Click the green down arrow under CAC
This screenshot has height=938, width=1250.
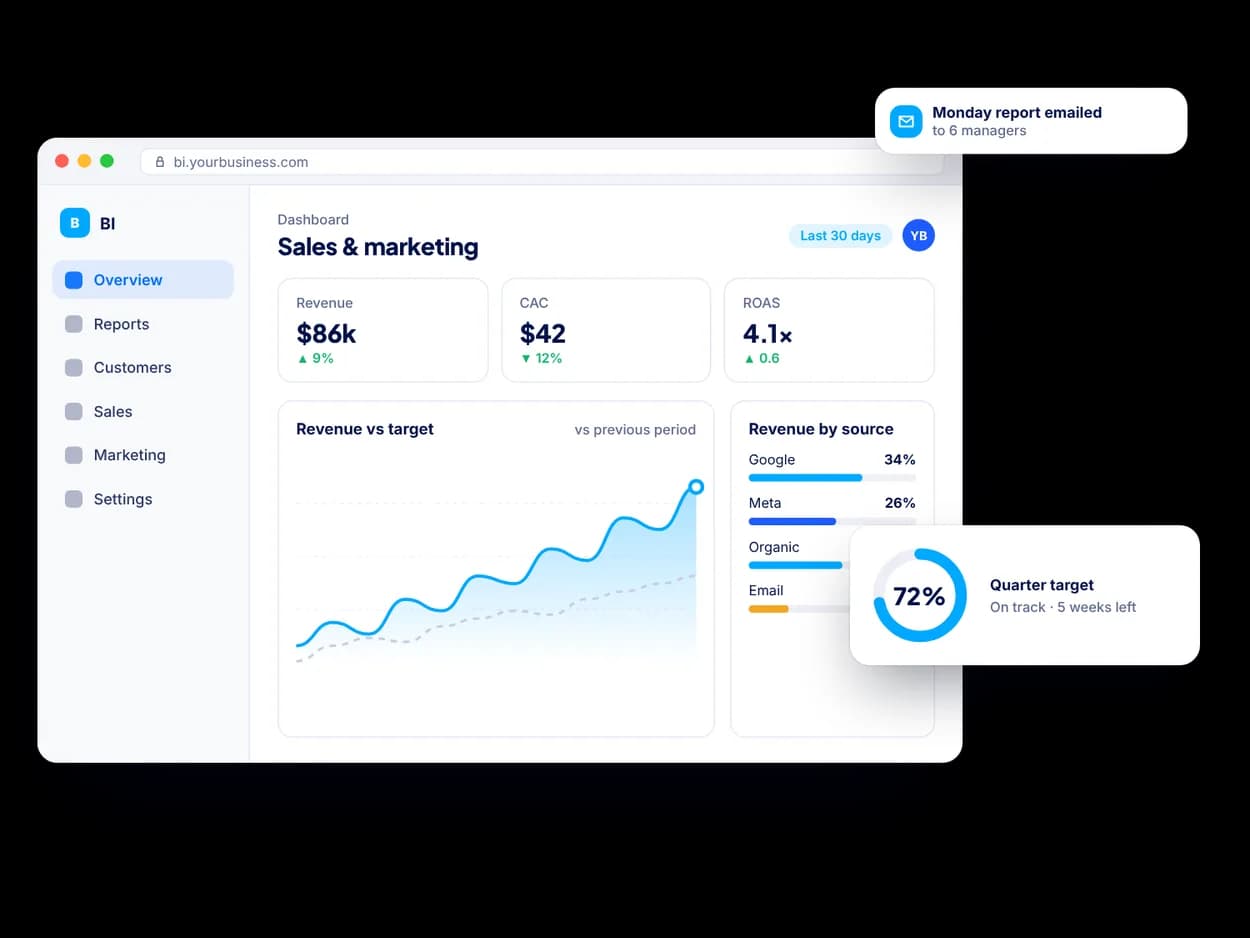pyautogui.click(x=525, y=358)
